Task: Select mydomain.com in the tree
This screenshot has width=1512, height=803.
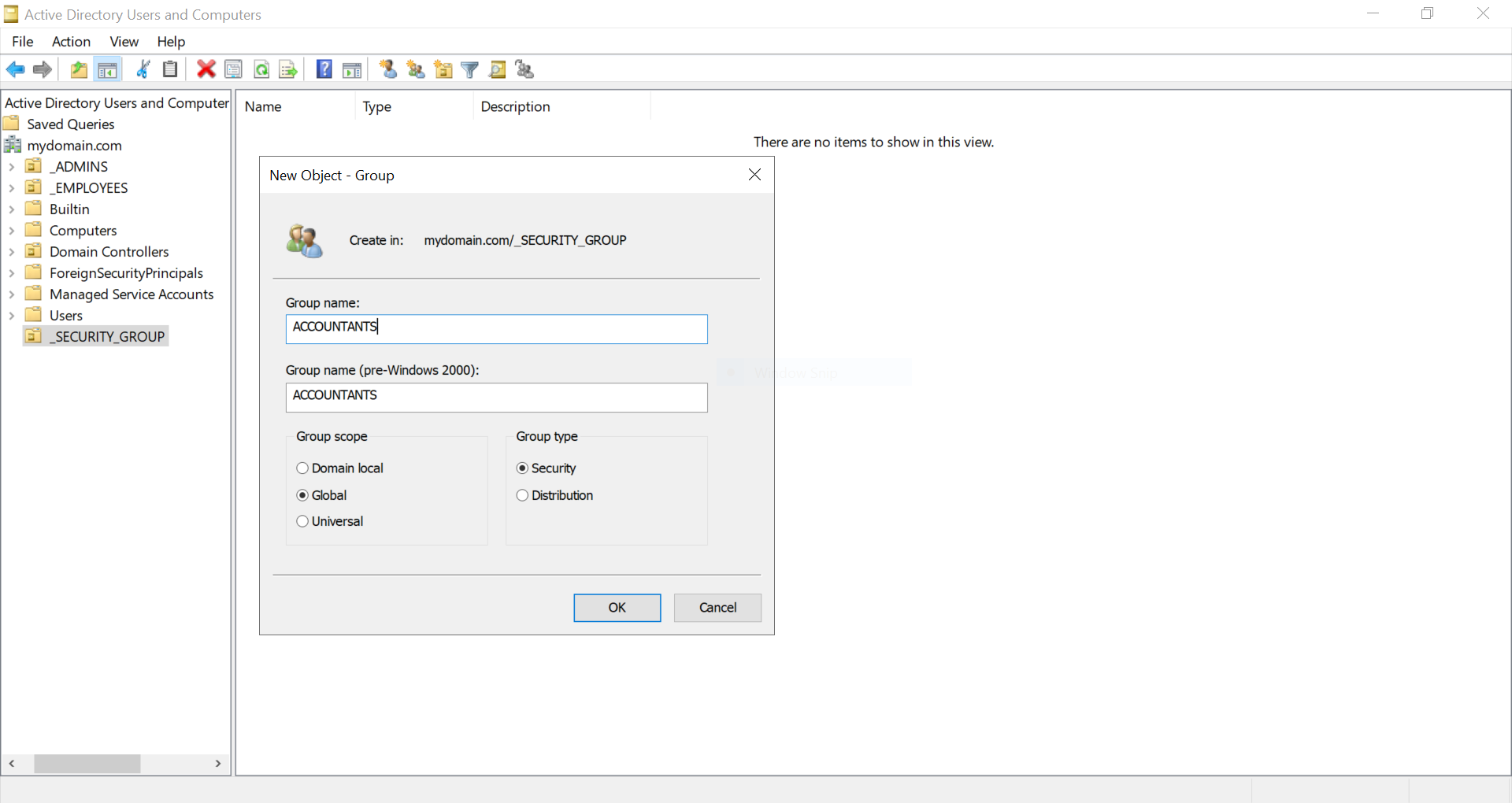Action: [75, 146]
